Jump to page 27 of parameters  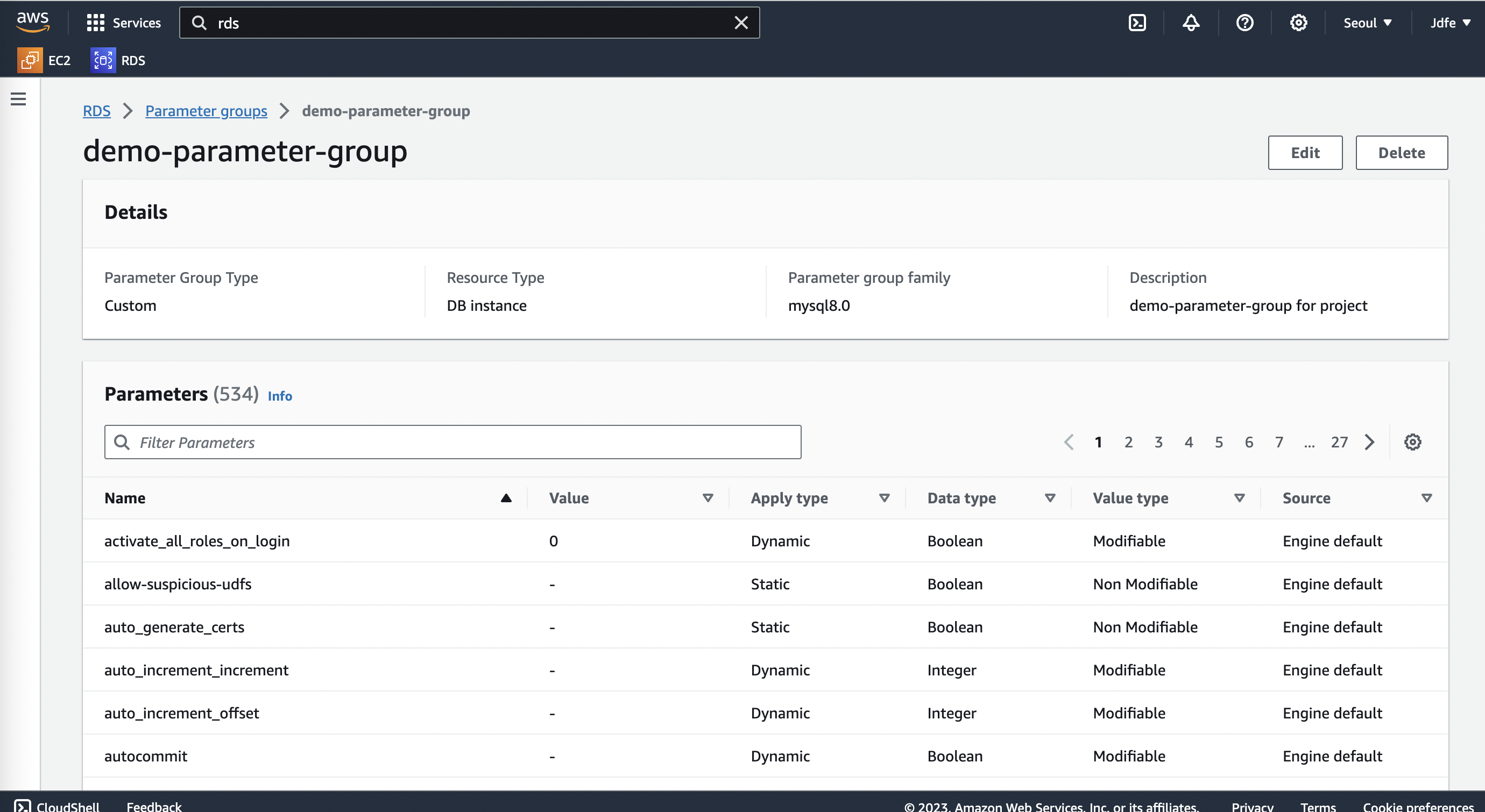point(1339,442)
